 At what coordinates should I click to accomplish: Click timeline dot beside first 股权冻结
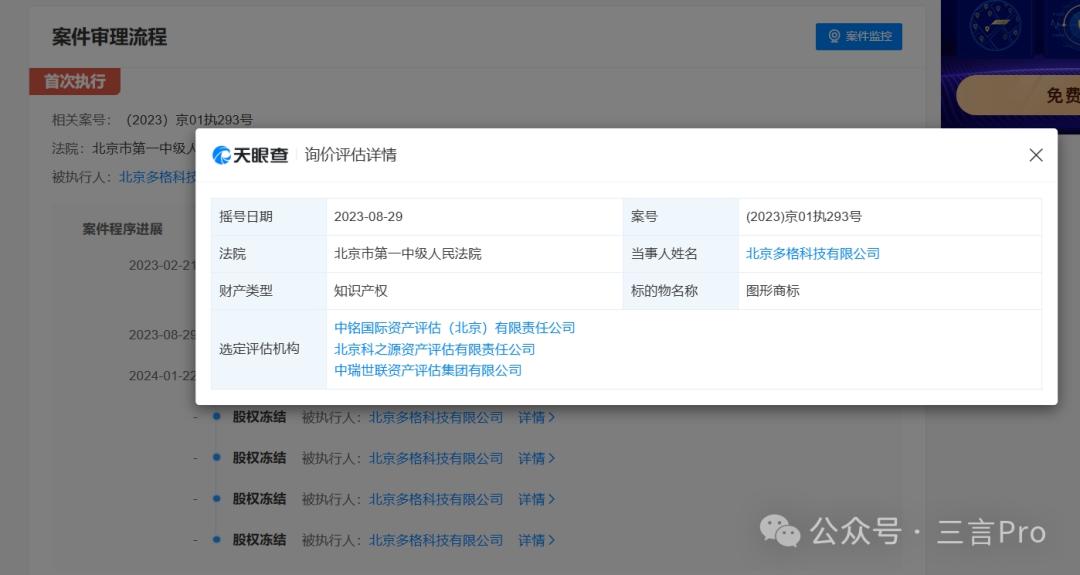[216, 417]
